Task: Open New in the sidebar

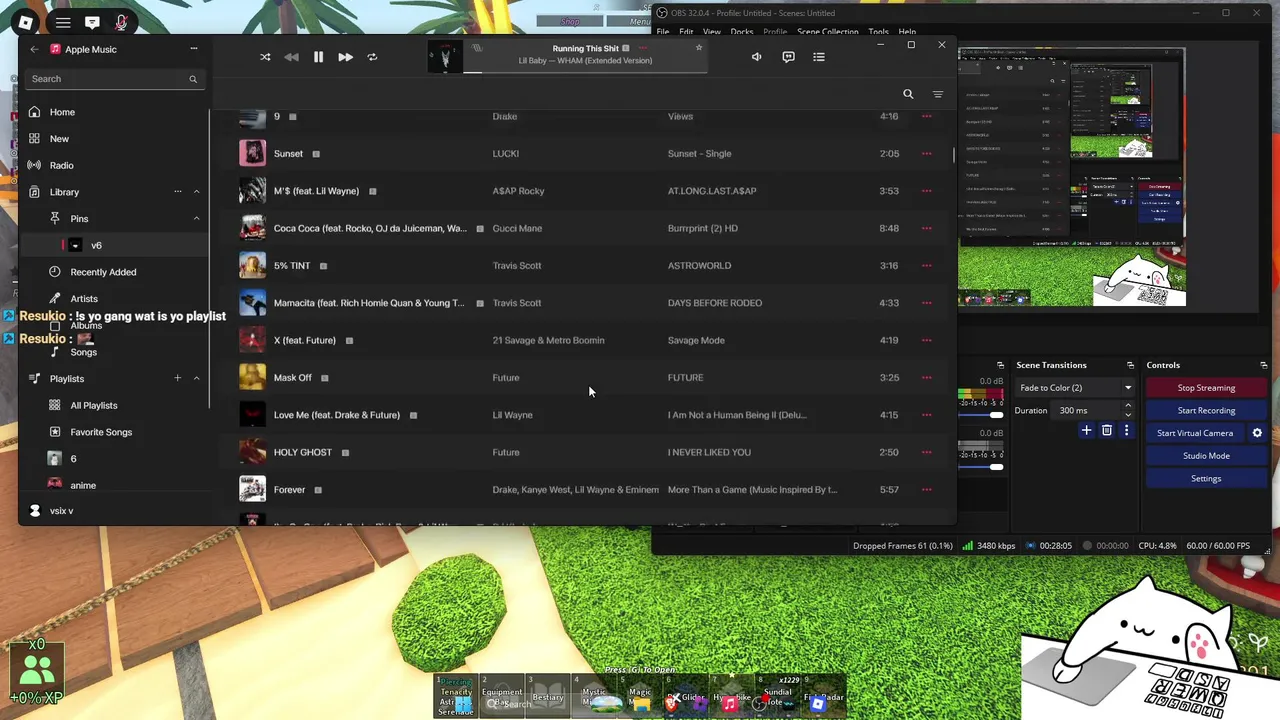Action: click(60, 139)
